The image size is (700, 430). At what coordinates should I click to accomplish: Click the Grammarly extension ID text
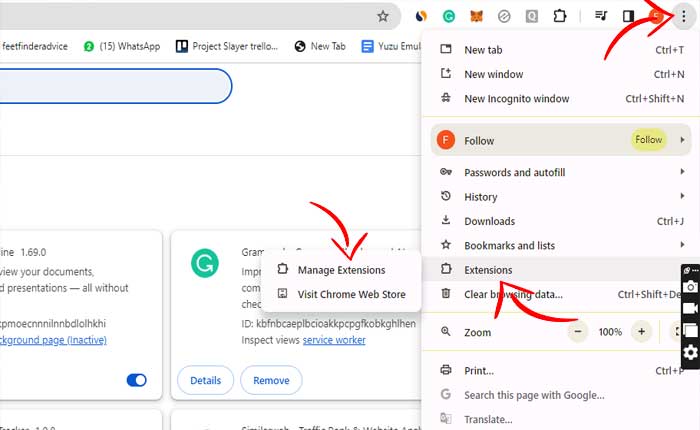pos(329,324)
